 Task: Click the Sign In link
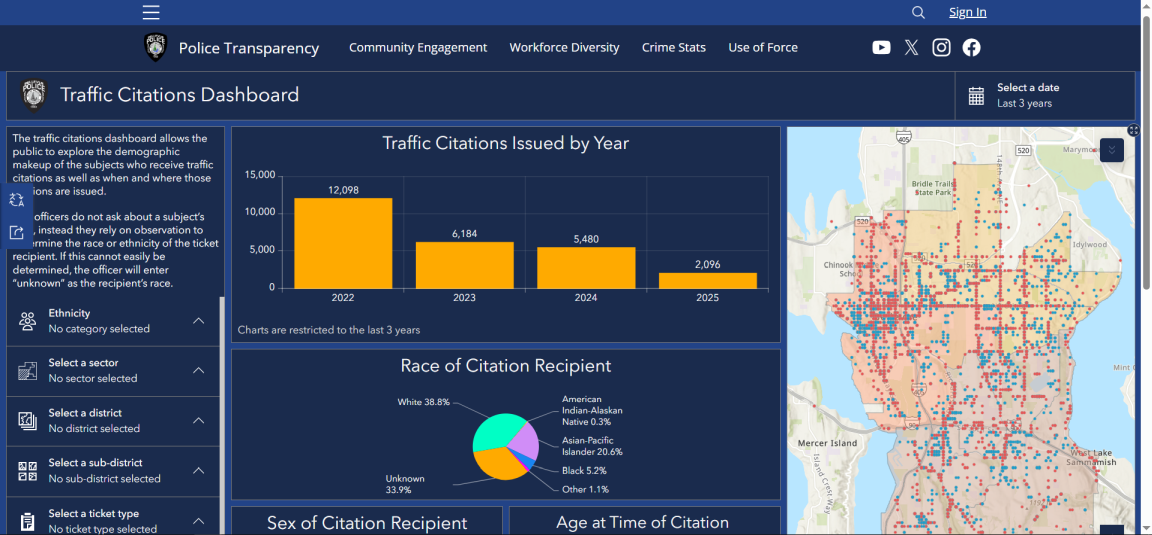coord(968,12)
